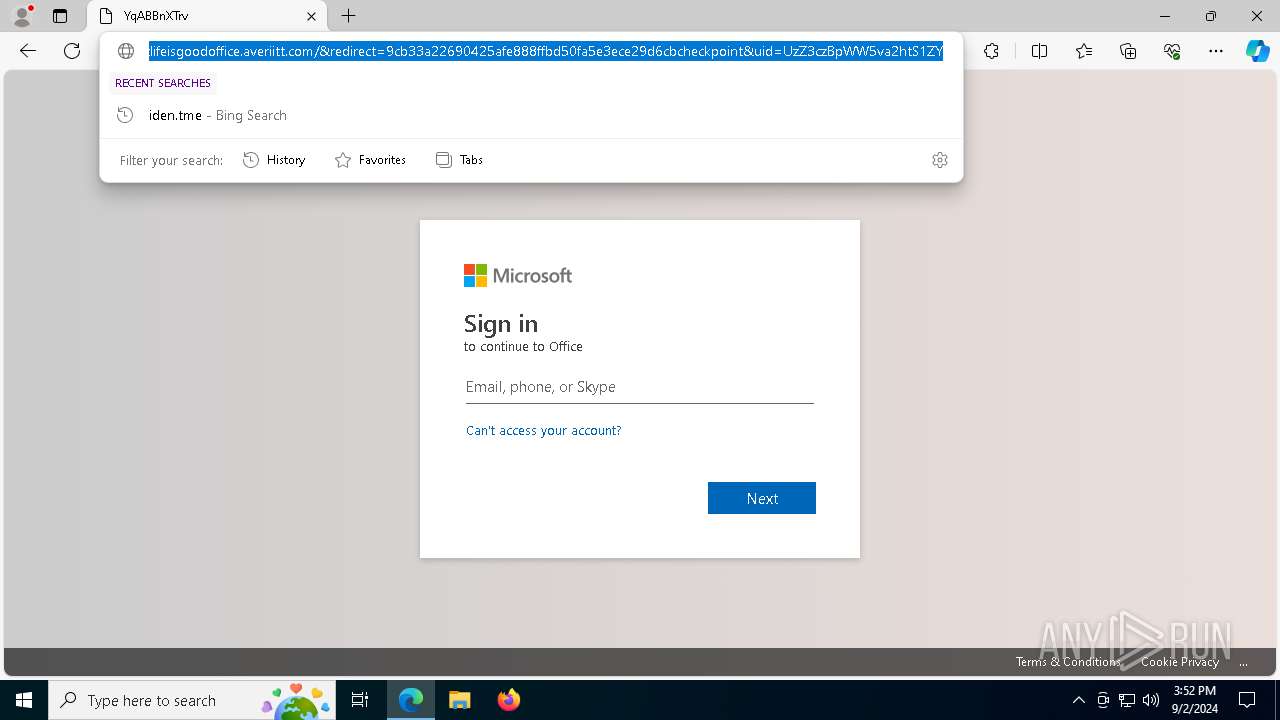1280x720 pixels.
Task: Click the RECENT SEARCHES label
Action: [x=163, y=83]
